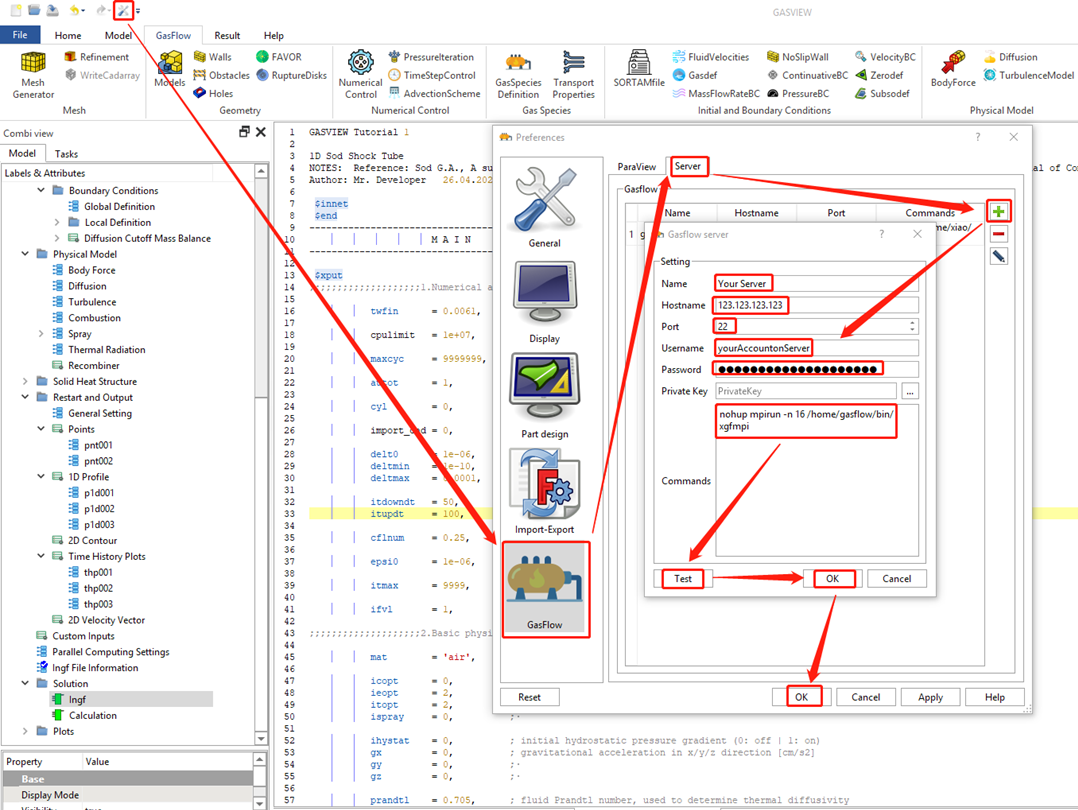
Task: Browse for Private Key file
Action: click(x=910, y=391)
